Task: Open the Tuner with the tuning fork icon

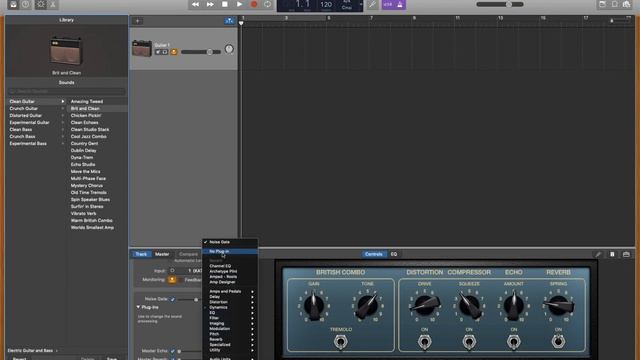Action: (x=372, y=4)
